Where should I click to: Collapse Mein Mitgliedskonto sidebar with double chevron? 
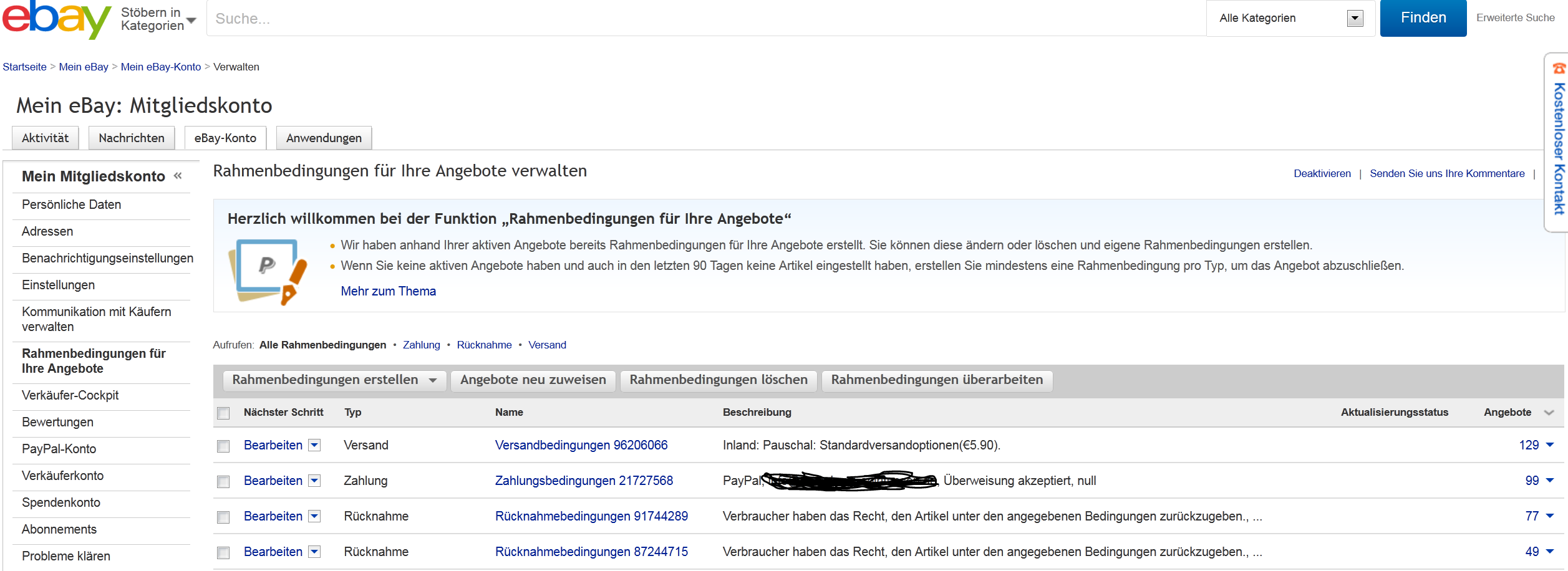click(x=178, y=176)
